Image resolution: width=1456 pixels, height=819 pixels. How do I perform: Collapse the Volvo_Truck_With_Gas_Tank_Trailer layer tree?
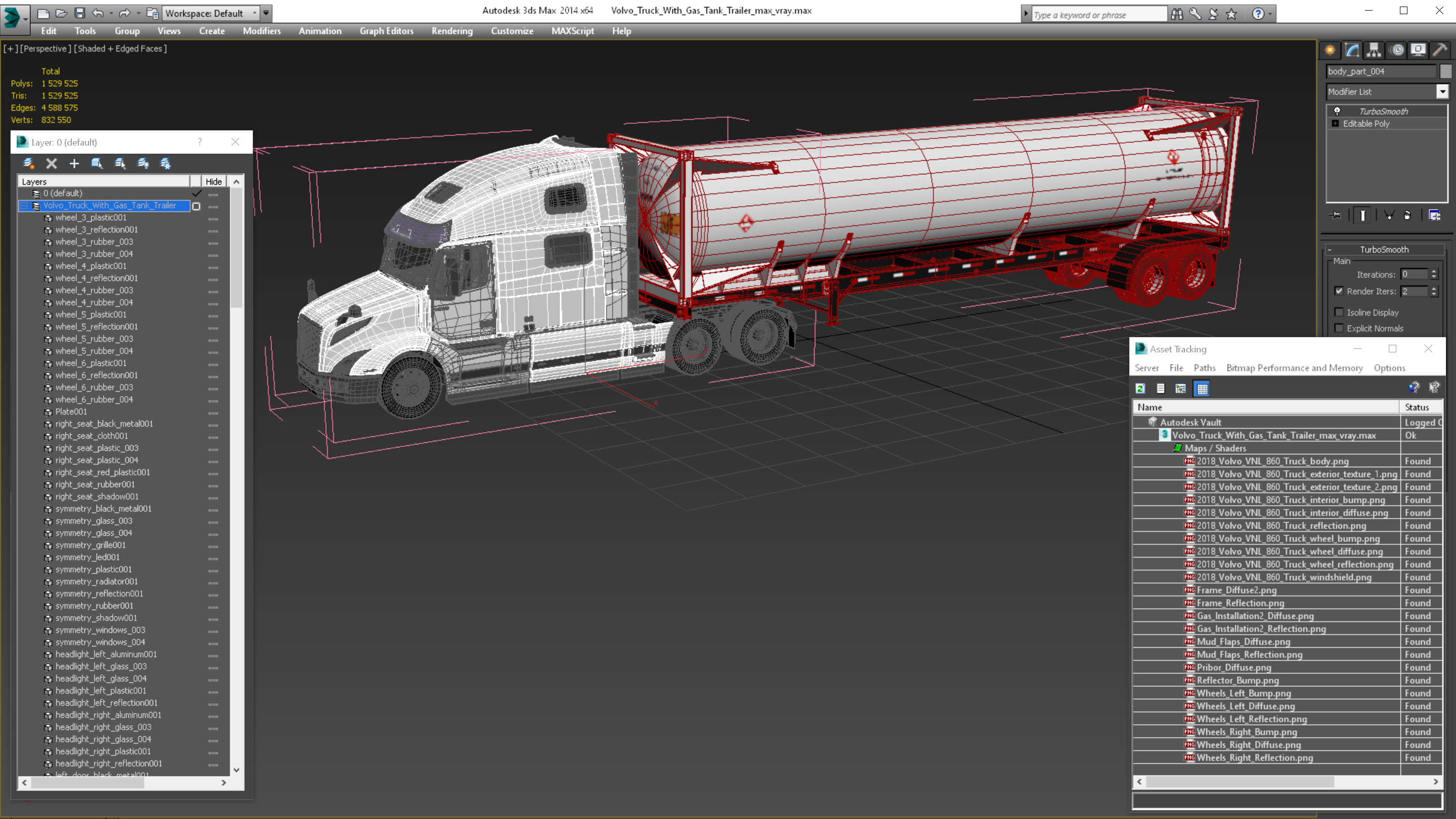tap(24, 206)
